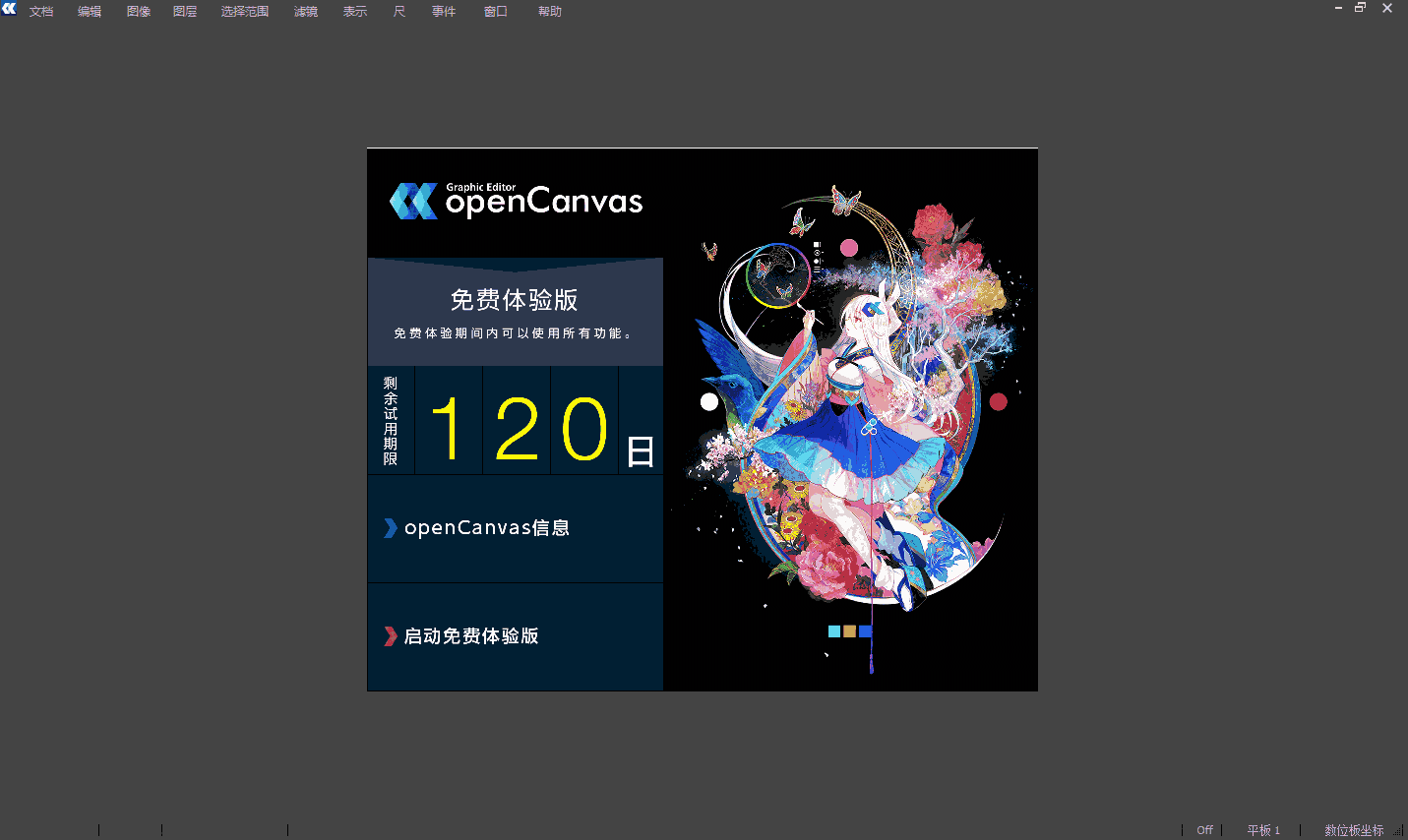Click the openCanvas app icon in title bar
The height and width of the screenshot is (840, 1408).
[x=10, y=9]
